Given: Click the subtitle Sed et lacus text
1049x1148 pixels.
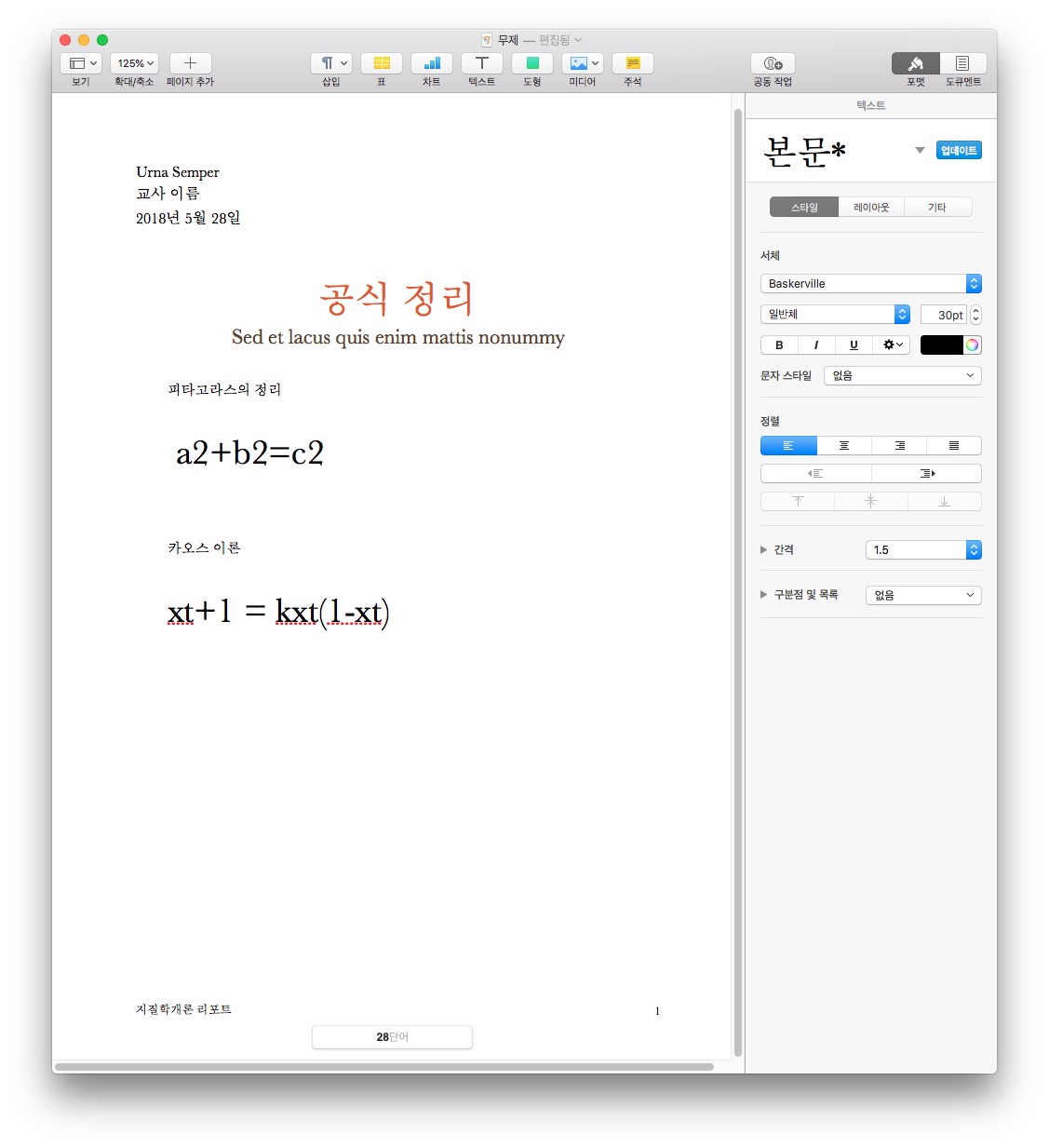Looking at the screenshot, I should [x=398, y=337].
